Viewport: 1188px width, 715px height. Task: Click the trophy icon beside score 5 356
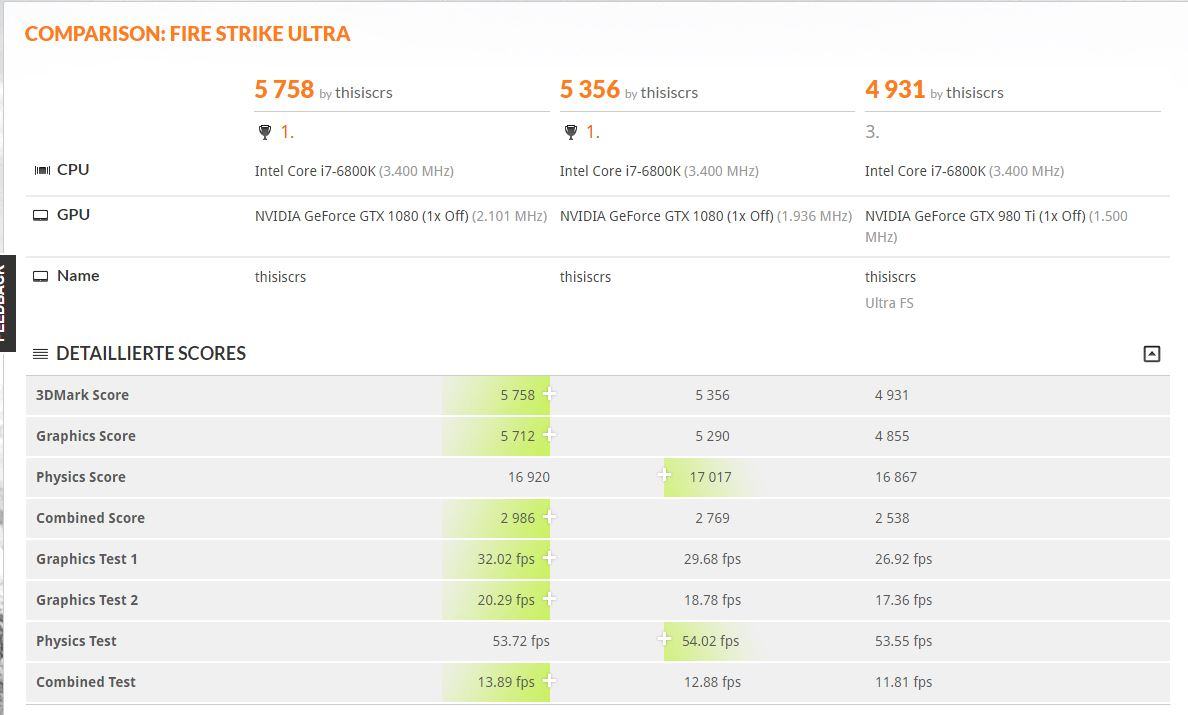coord(571,132)
